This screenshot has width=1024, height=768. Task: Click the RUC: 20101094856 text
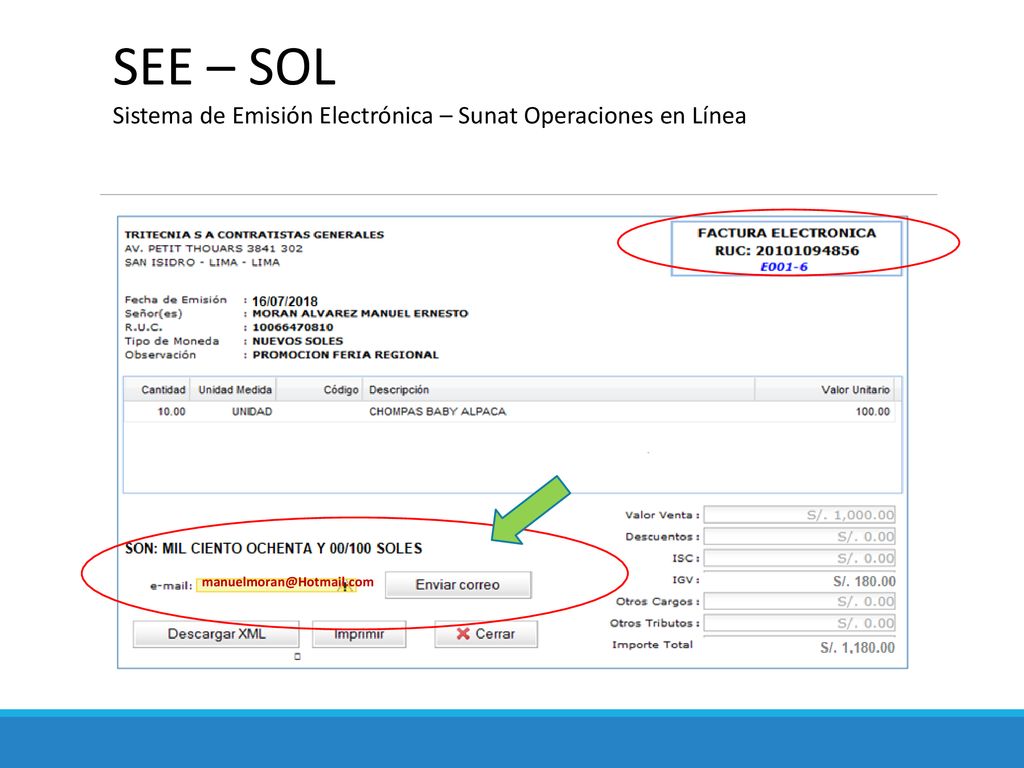787,250
